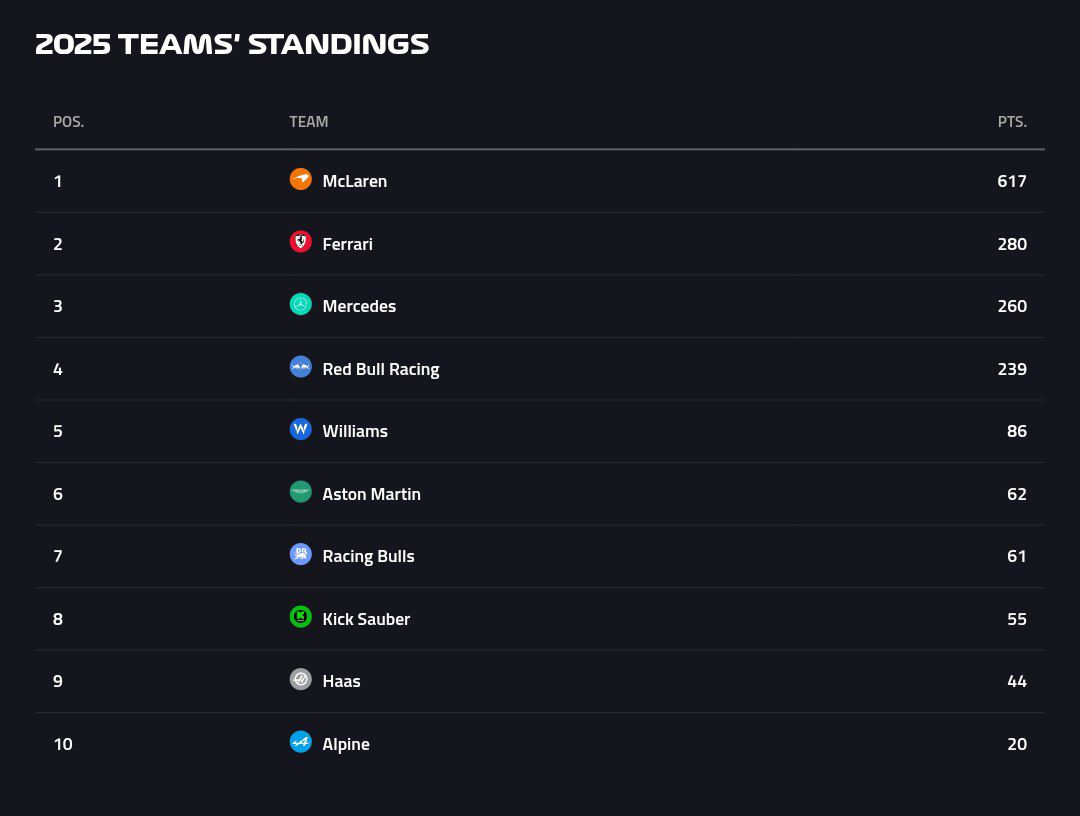Click Alpine's position number 10
Screen dimensions: 1080x816
63,744
